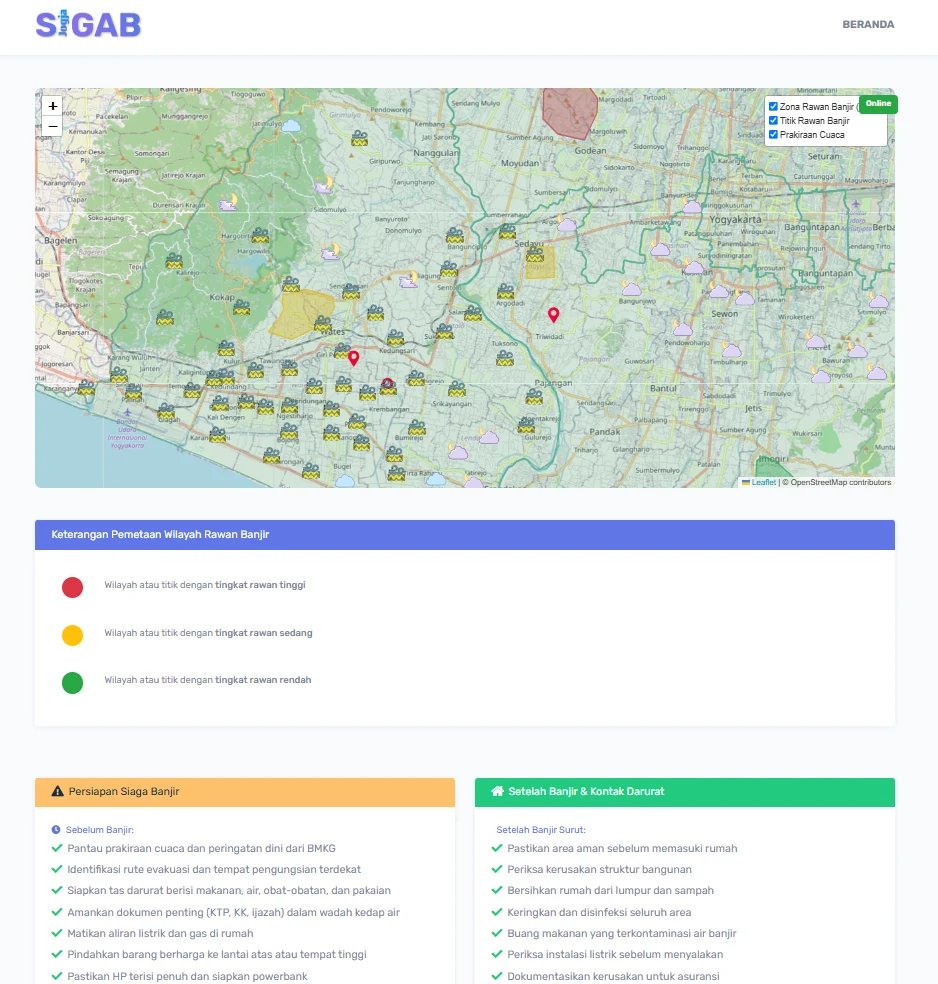Screen dimensions: 938x984
Task: Toggle the Titik Rawan Banjir checkbox
Action: (773, 120)
